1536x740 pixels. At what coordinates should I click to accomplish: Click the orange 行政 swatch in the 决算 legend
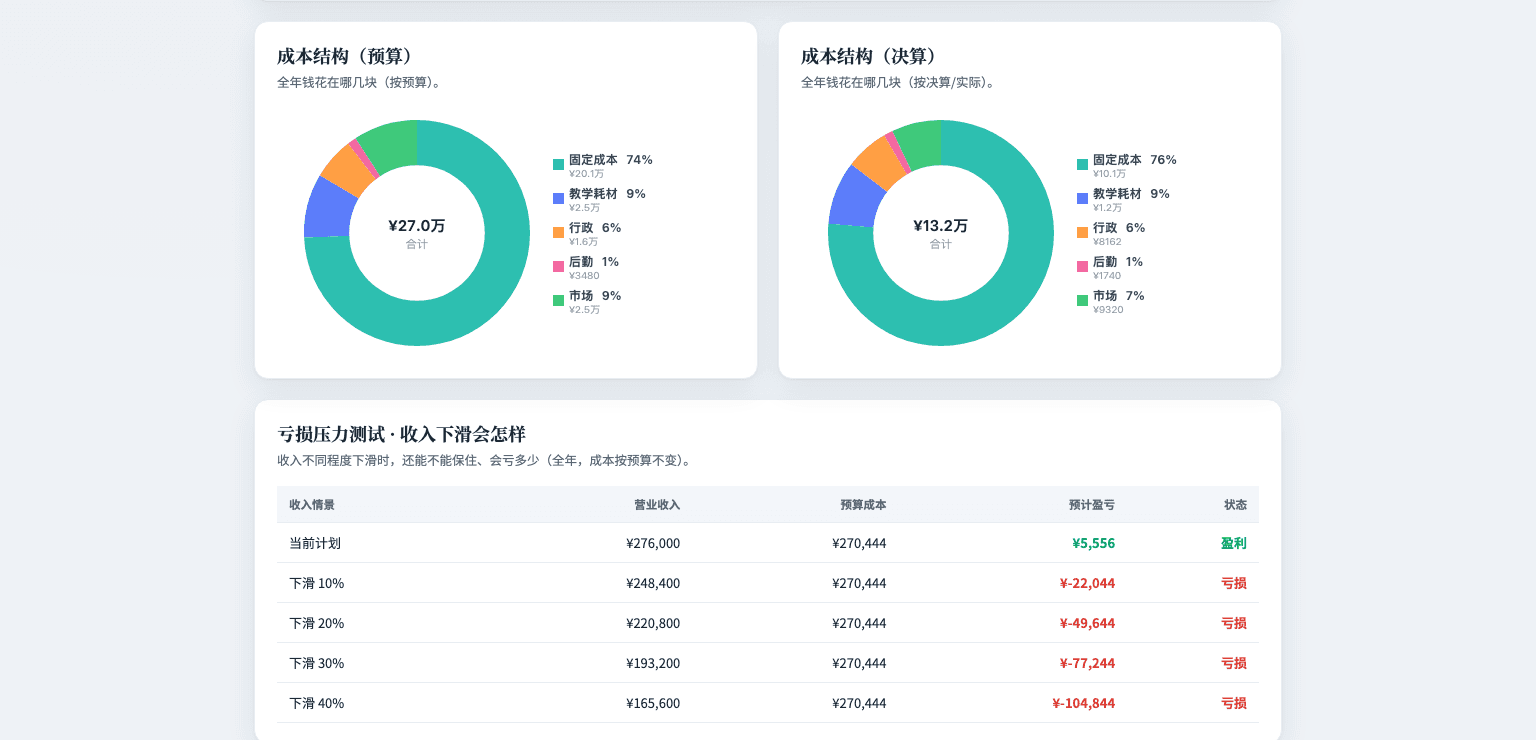[1082, 232]
